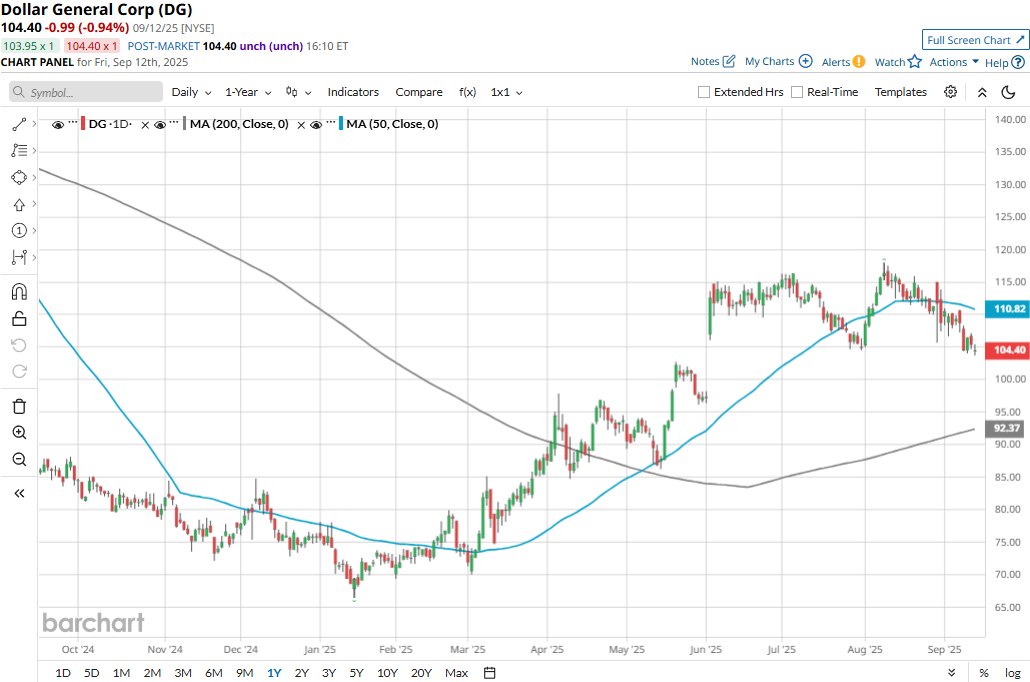This screenshot has height=682, width=1030.
Task: Click the My Charts plus icon
Action: (805, 61)
